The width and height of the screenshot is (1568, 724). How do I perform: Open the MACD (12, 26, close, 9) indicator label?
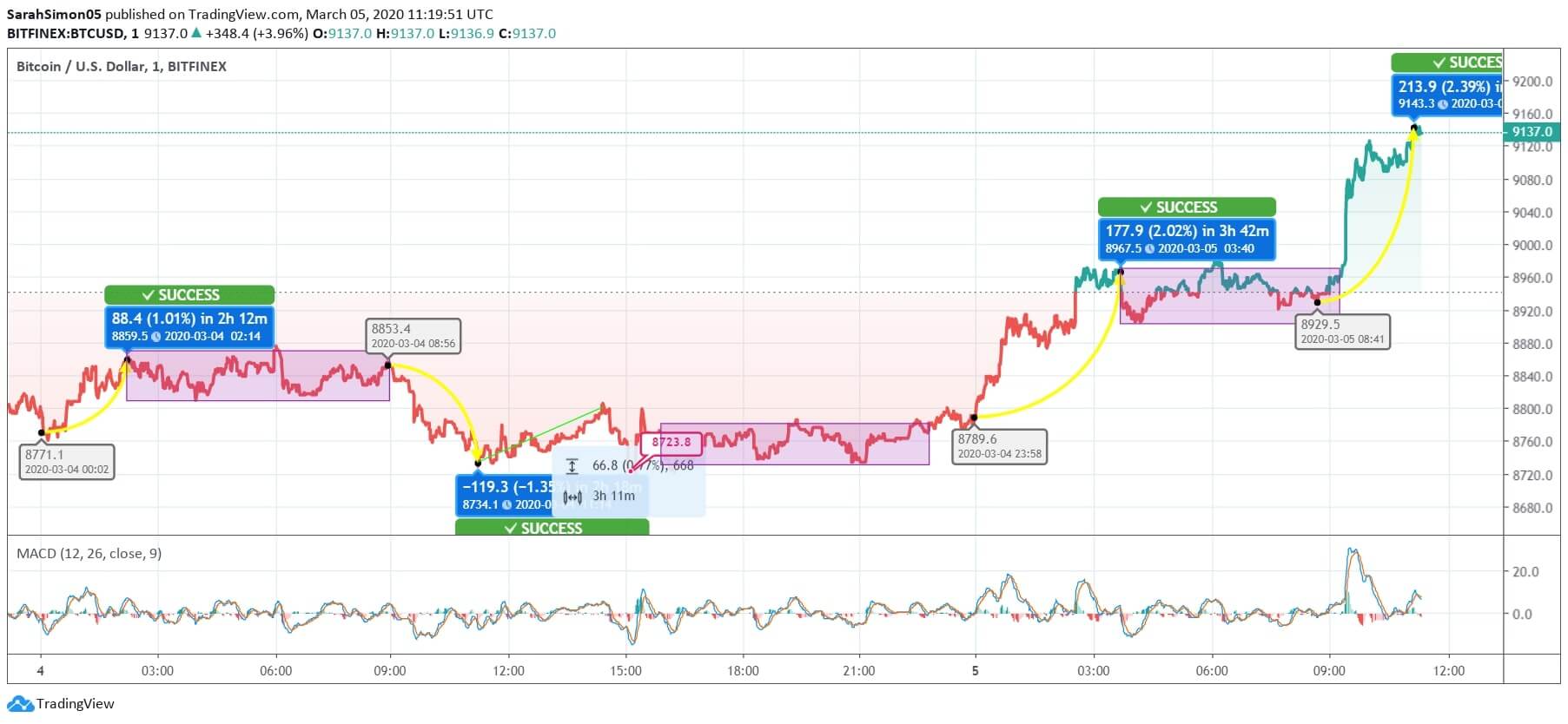coord(89,554)
